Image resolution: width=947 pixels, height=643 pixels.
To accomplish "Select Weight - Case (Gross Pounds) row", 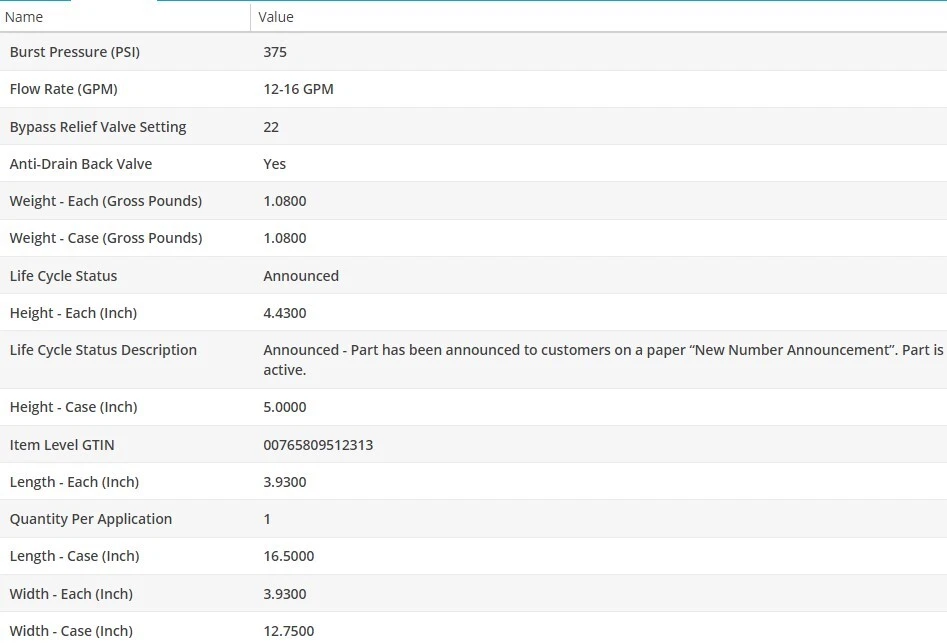I will point(474,238).
